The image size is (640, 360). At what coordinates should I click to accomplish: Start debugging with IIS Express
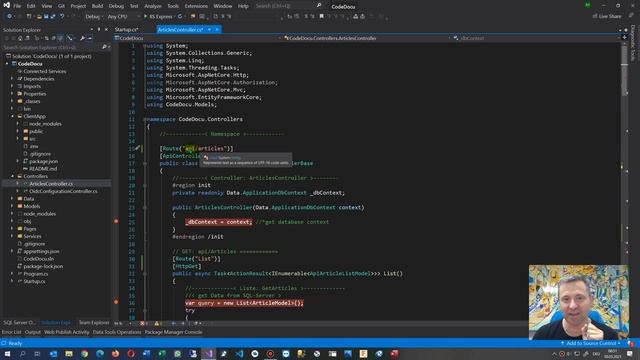coord(159,17)
